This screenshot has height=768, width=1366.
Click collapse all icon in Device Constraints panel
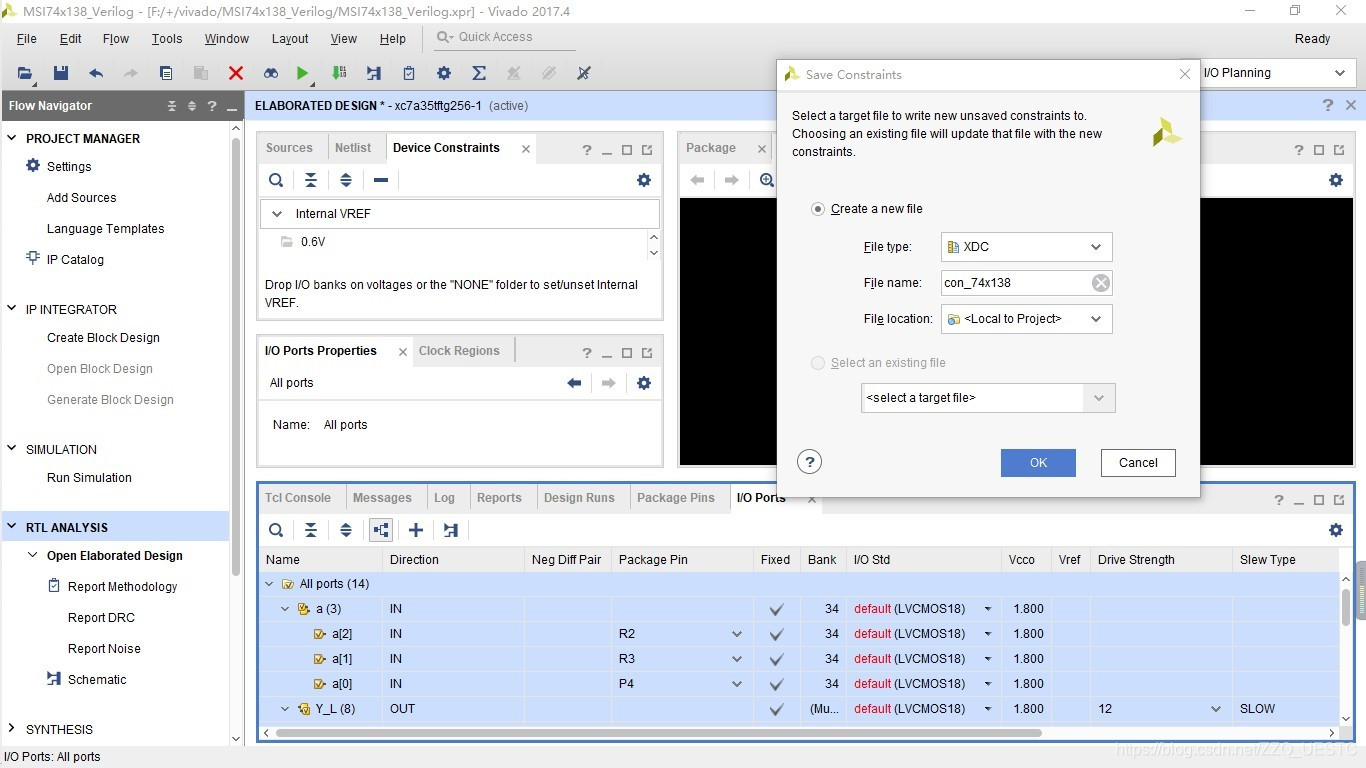[311, 180]
